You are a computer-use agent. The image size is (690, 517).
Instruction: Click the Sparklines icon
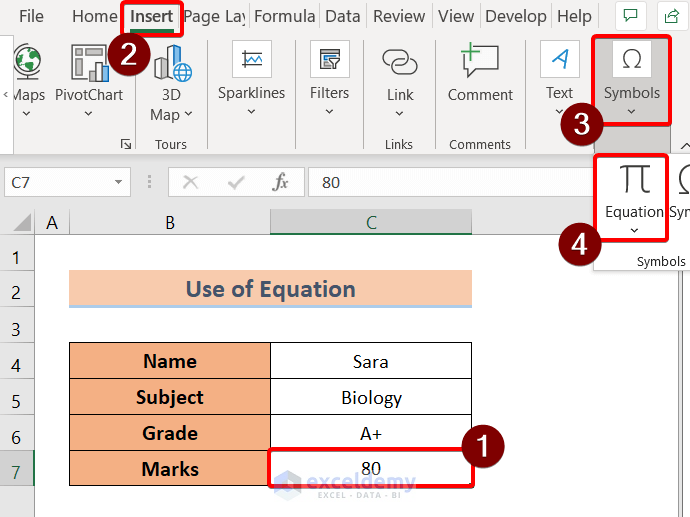pos(251,60)
